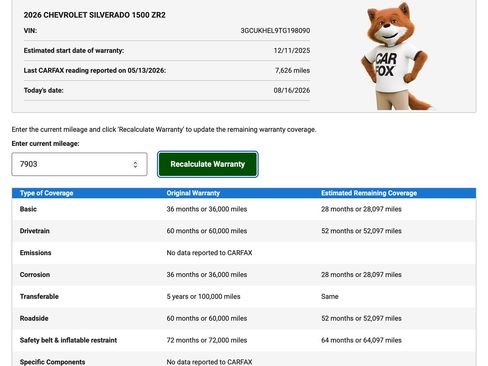Click Specific Components 'No data reported to CARFAX'
Screen dimensions: 488x366
tap(209, 362)
